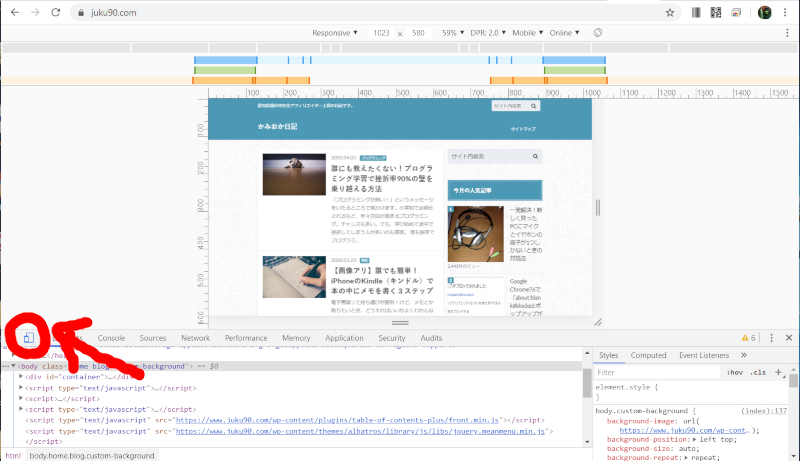Screen dimensions: 800x461
Task: Open the (index):137 source link
Action: tap(764, 411)
